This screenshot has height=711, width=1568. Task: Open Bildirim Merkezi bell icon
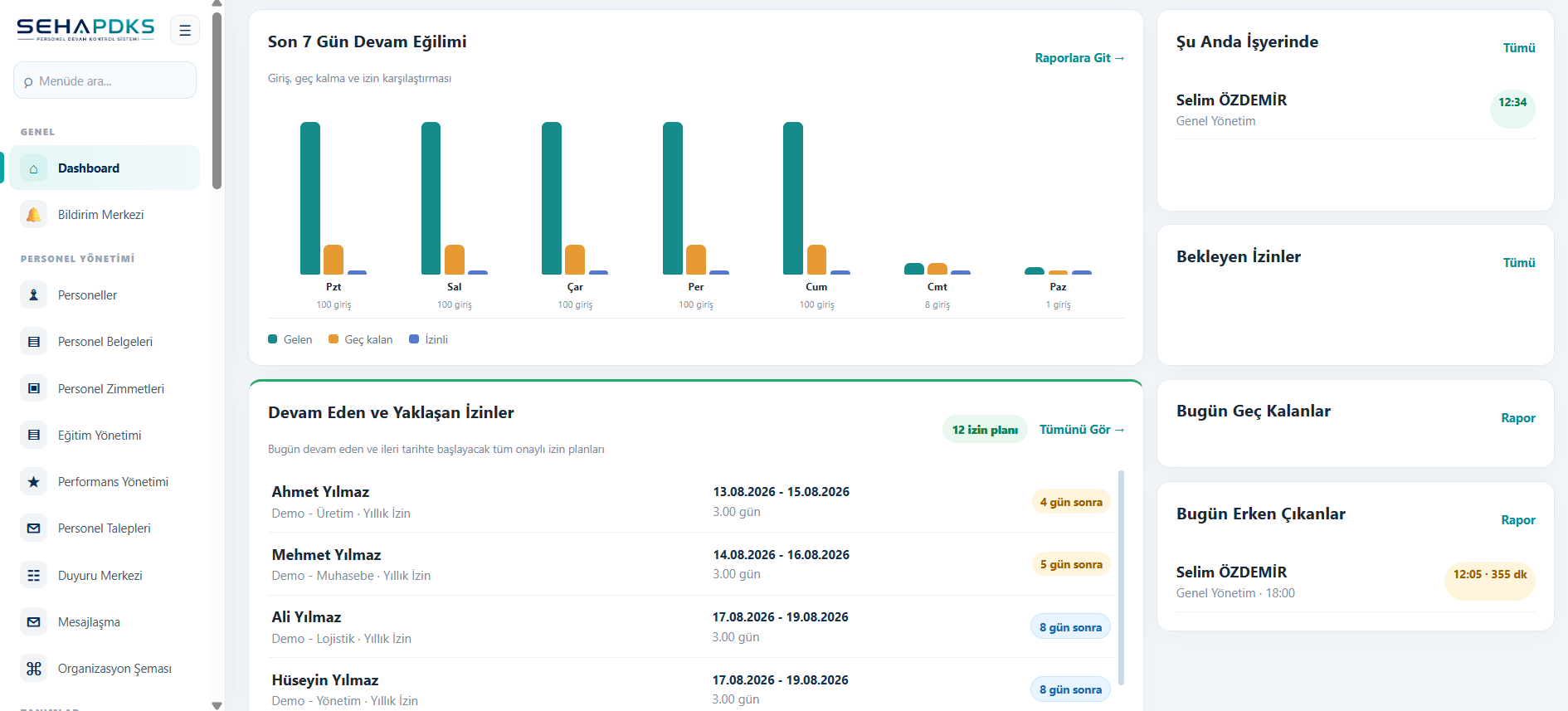pos(33,215)
